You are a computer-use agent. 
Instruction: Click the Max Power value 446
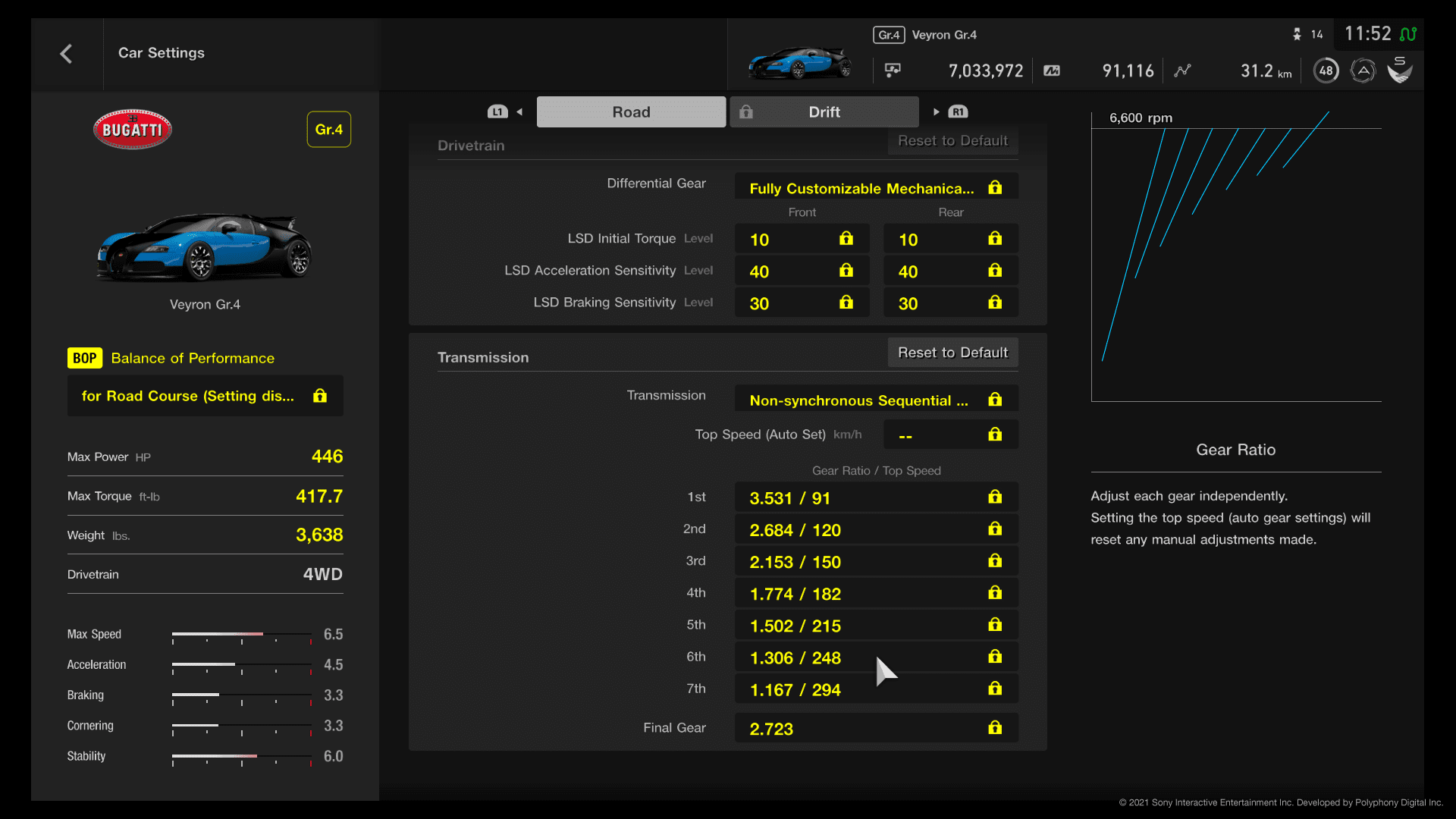[327, 457]
